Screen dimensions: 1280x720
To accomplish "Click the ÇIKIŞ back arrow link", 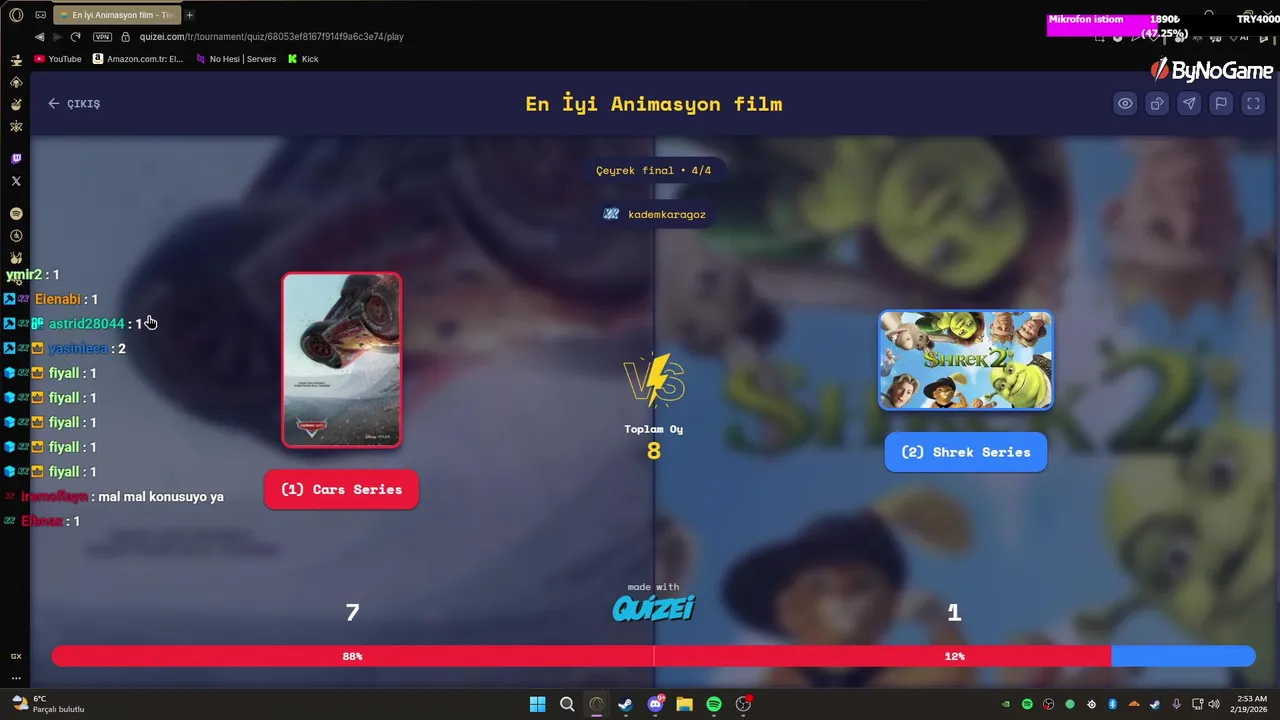I will click(74, 103).
